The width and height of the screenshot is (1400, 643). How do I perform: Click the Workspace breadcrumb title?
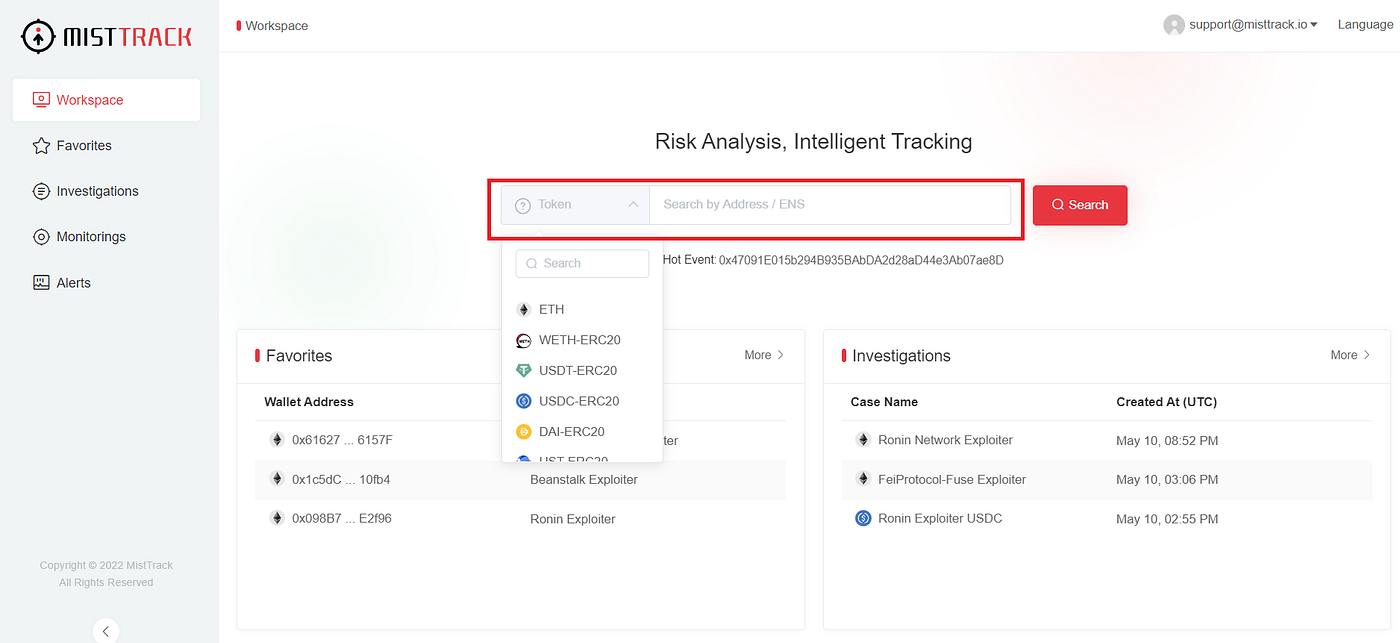click(277, 25)
